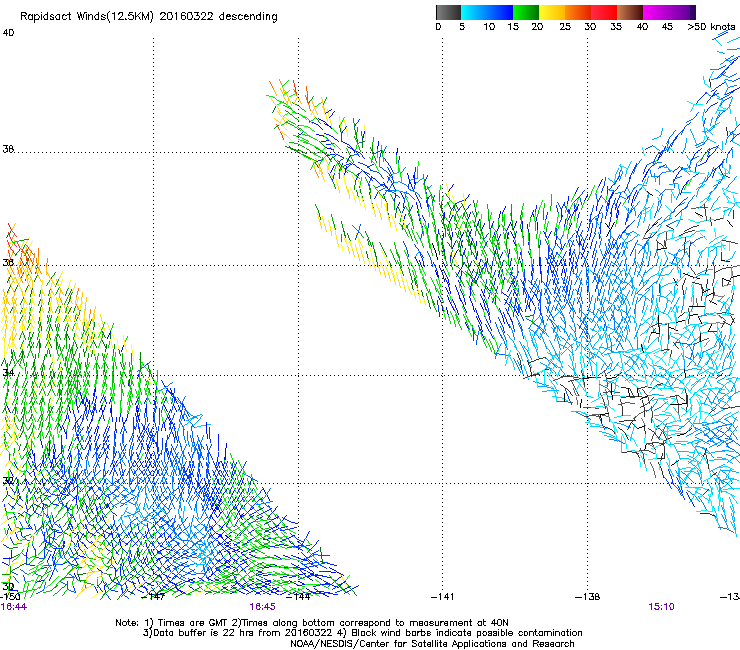Viewport: 740px width, 650px height.
Task: Click the legend label '15'
Action: coord(513,27)
